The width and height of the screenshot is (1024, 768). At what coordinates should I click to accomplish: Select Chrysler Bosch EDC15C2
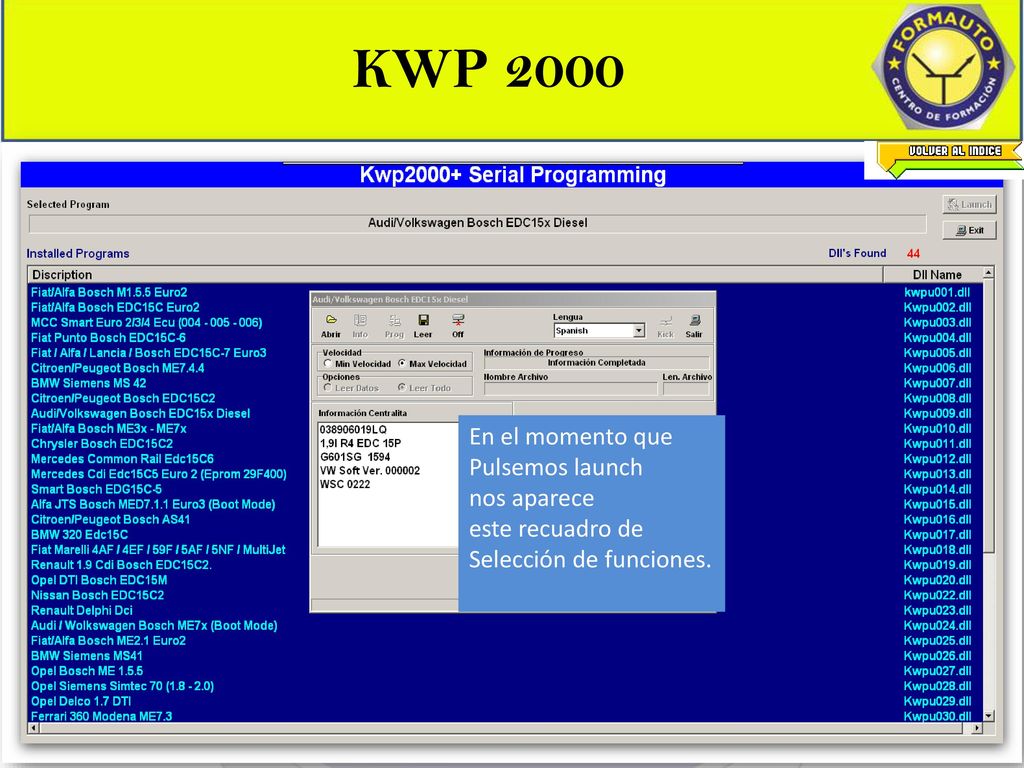click(x=102, y=443)
